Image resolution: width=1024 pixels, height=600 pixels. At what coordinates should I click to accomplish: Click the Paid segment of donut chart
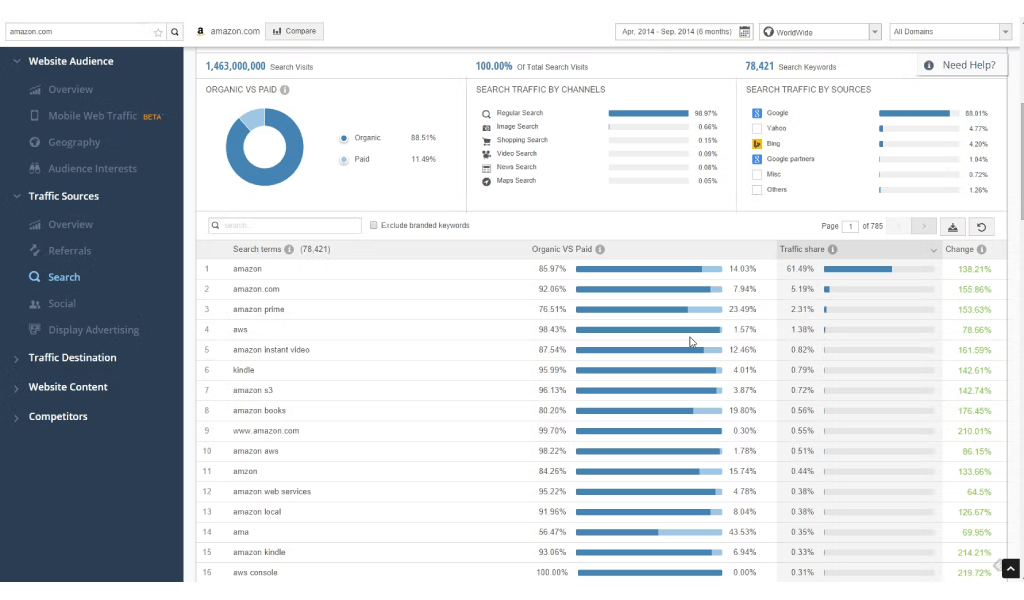point(254,118)
